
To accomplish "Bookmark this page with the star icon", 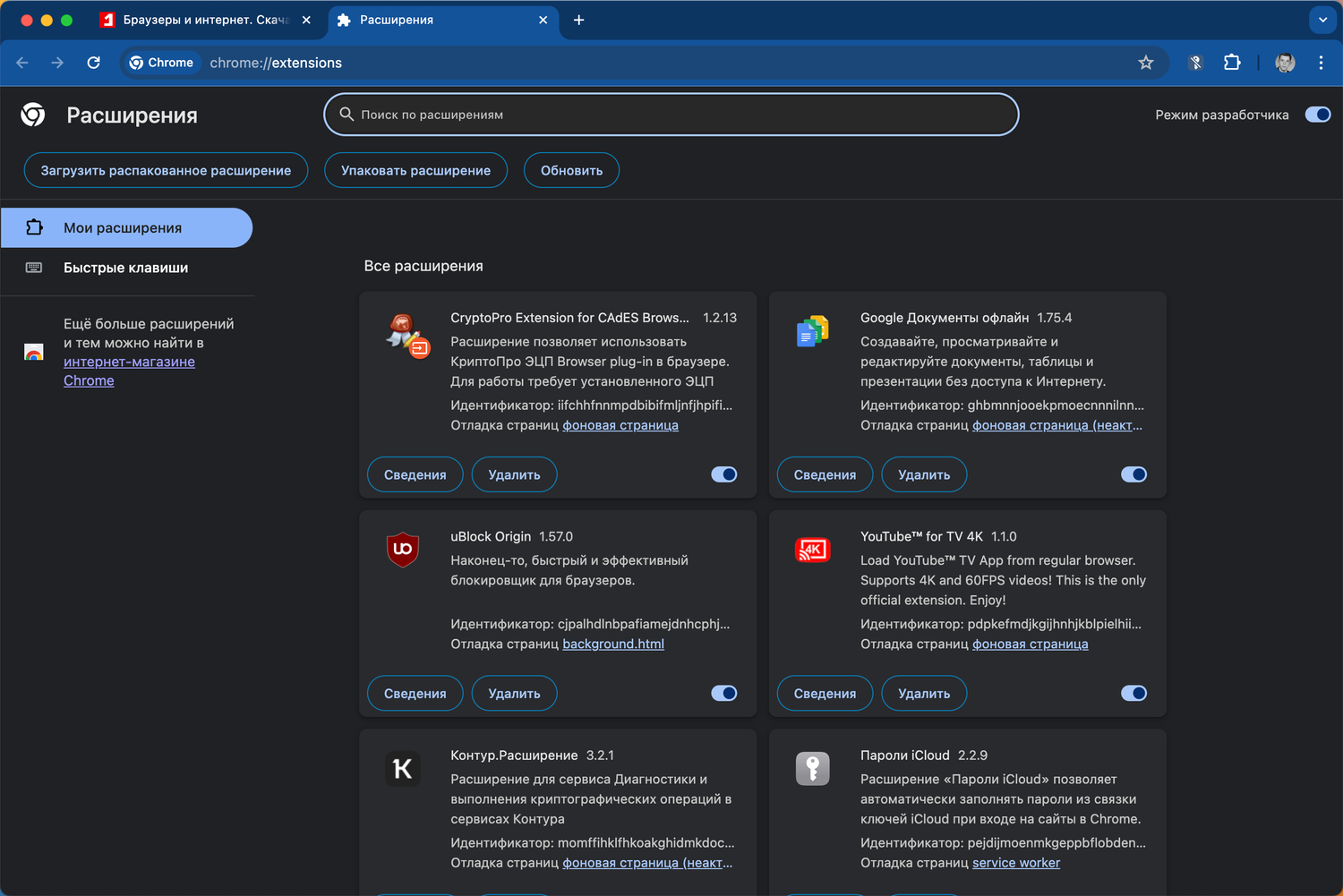I will point(1146,63).
